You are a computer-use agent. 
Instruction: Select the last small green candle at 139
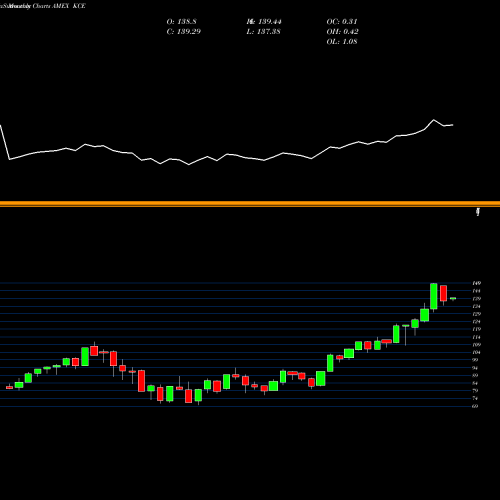tap(453, 299)
